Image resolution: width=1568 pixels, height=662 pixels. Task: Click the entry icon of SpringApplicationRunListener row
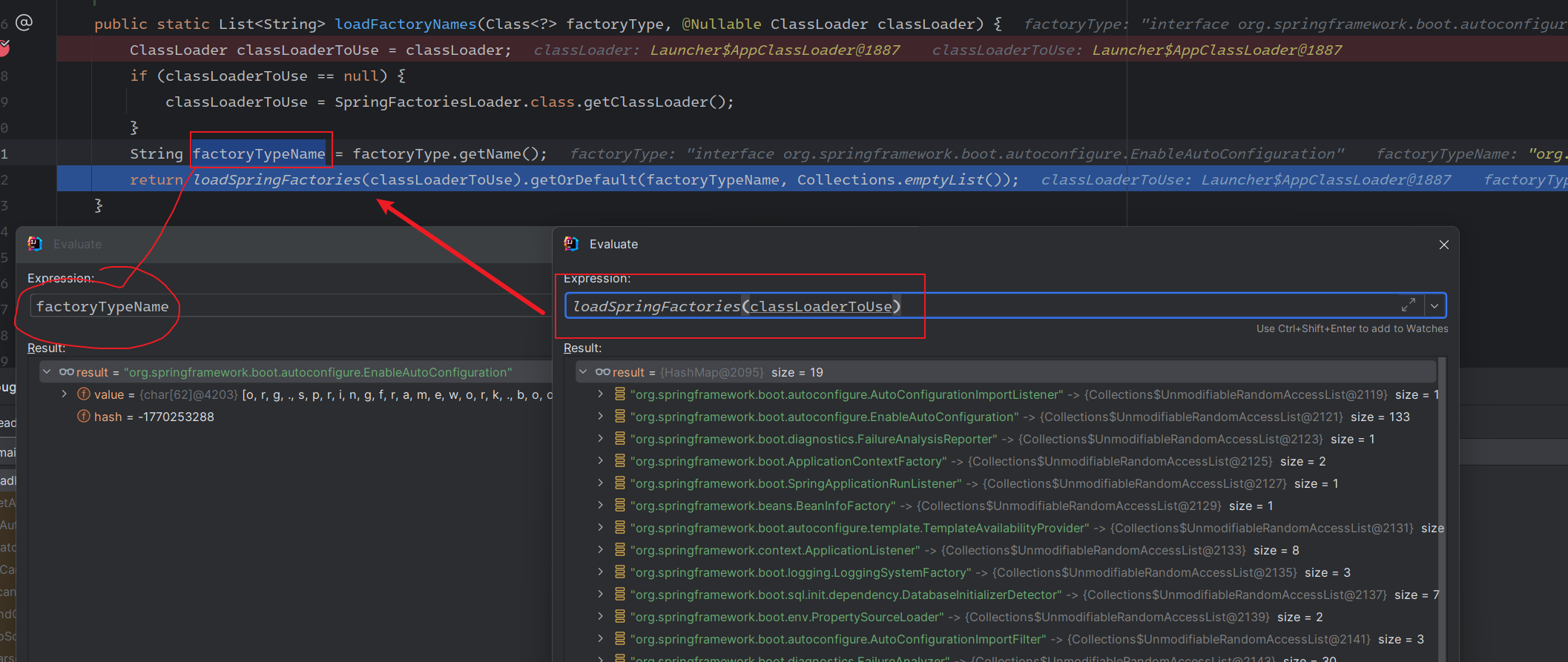point(619,483)
